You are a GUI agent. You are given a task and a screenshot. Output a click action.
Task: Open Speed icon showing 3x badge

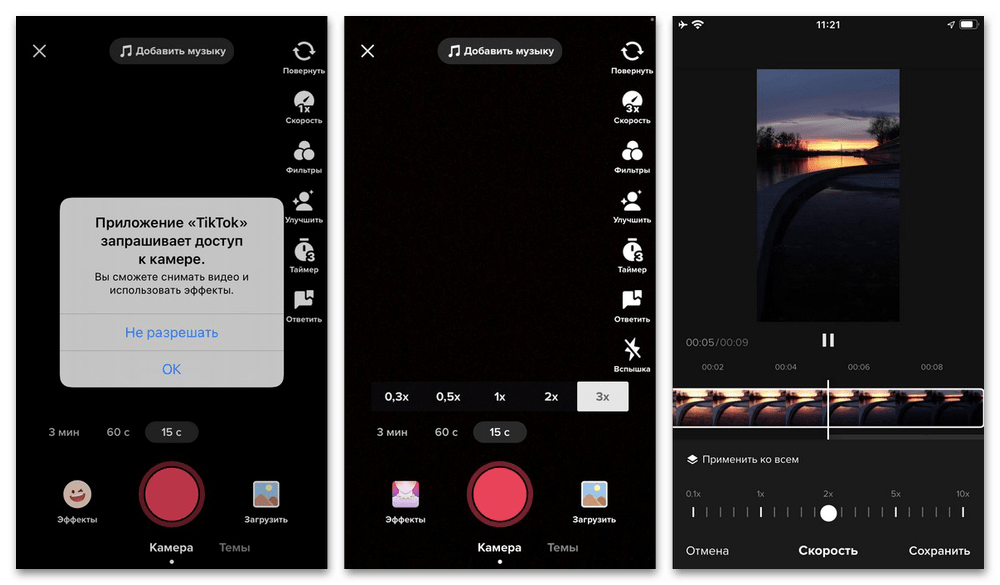[632, 101]
